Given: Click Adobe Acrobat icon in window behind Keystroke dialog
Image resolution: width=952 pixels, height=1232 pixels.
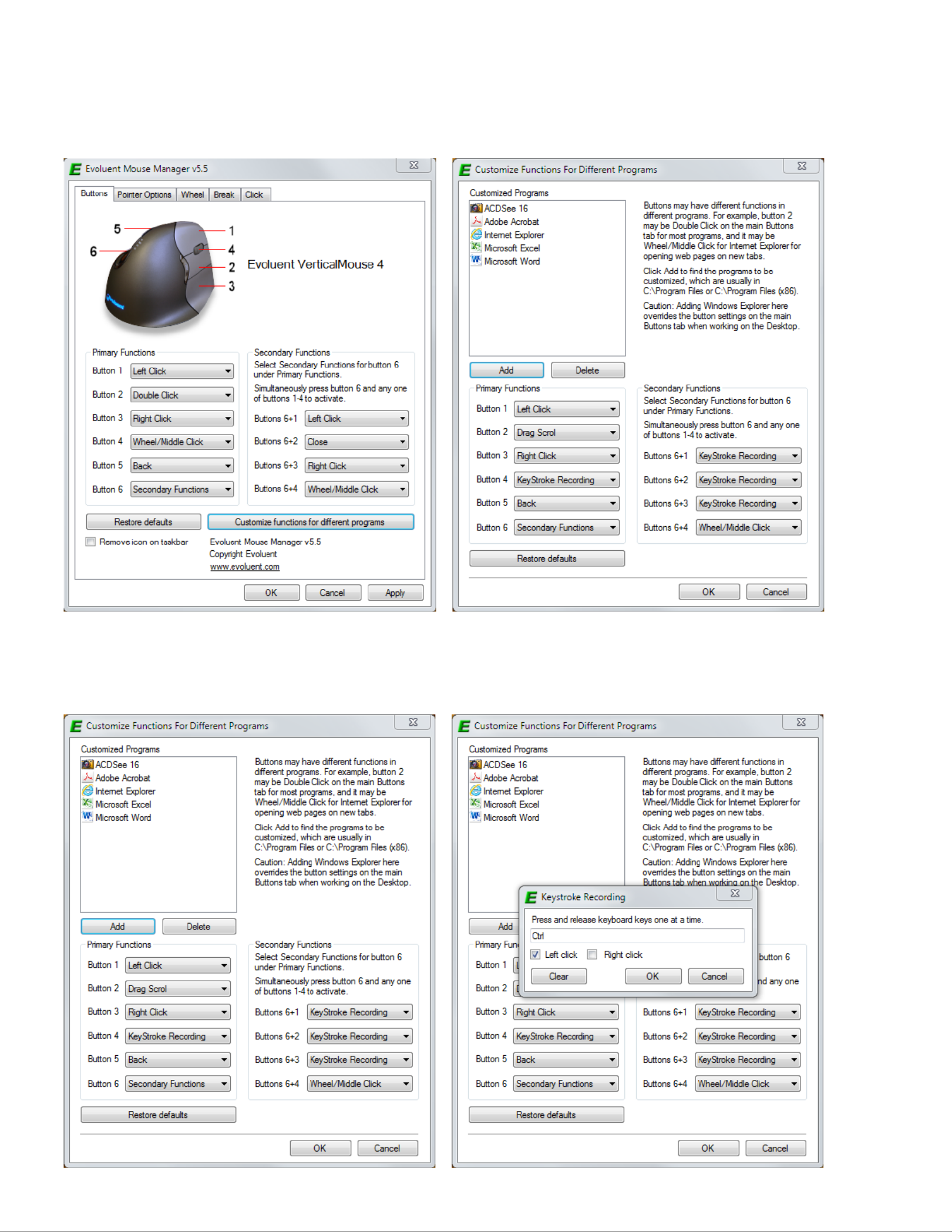Looking at the screenshot, I should click(x=476, y=777).
